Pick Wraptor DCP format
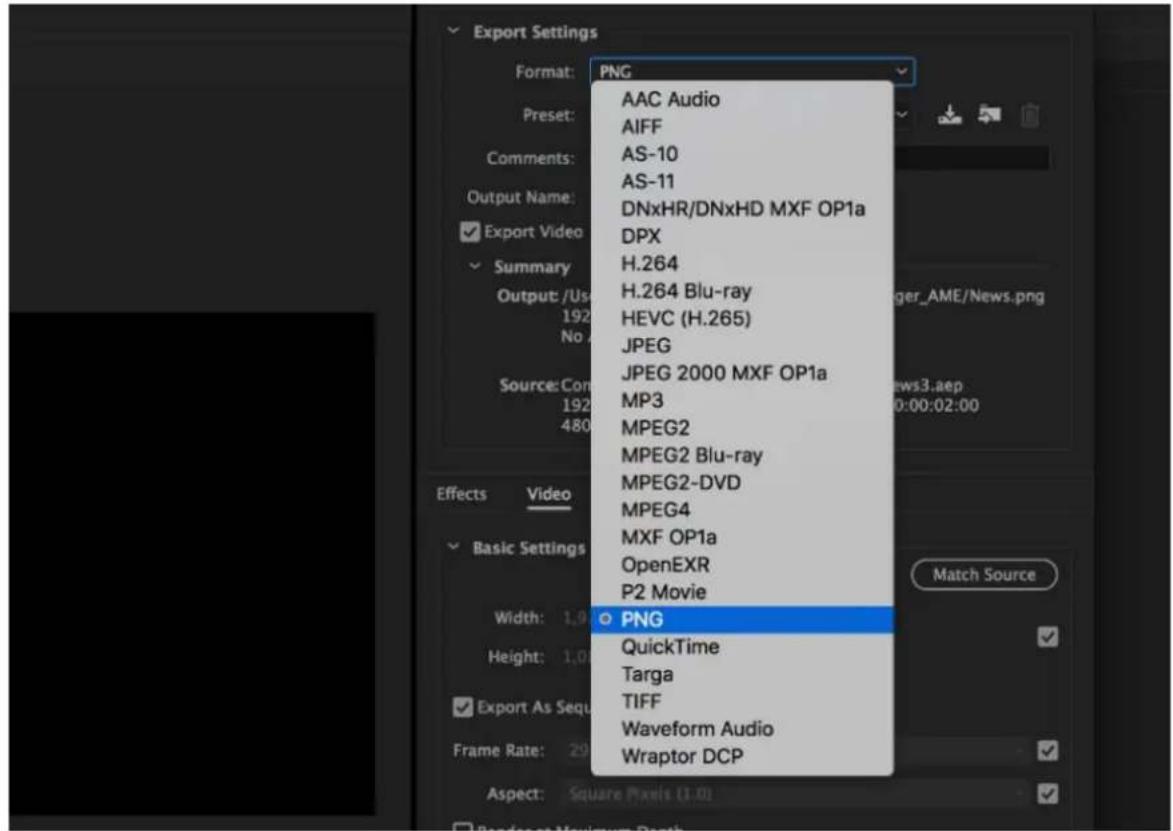This screenshot has height=831, width=1173. point(742,756)
